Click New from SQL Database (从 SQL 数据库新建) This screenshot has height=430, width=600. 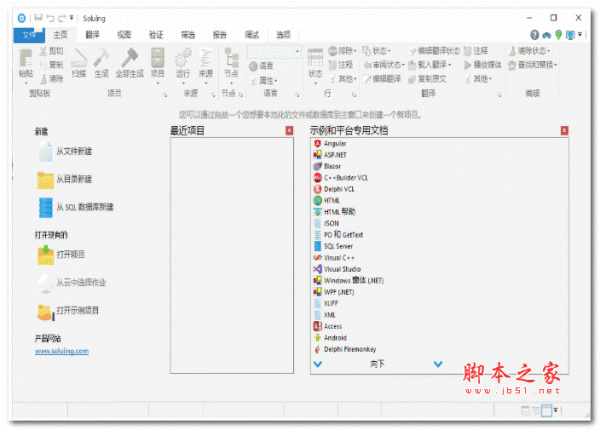(x=76, y=207)
